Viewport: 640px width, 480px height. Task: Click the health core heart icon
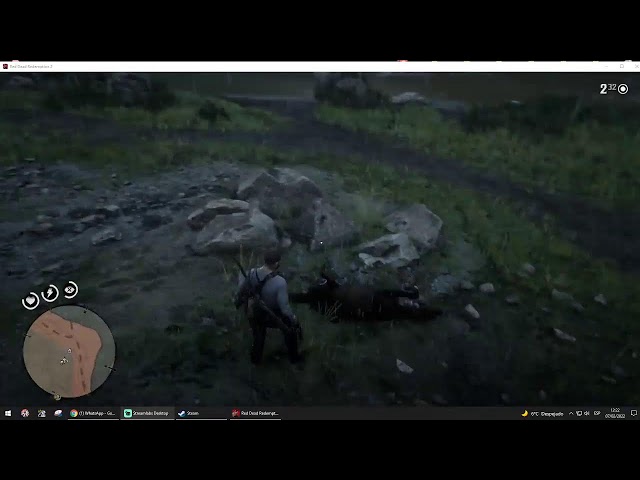click(31, 301)
